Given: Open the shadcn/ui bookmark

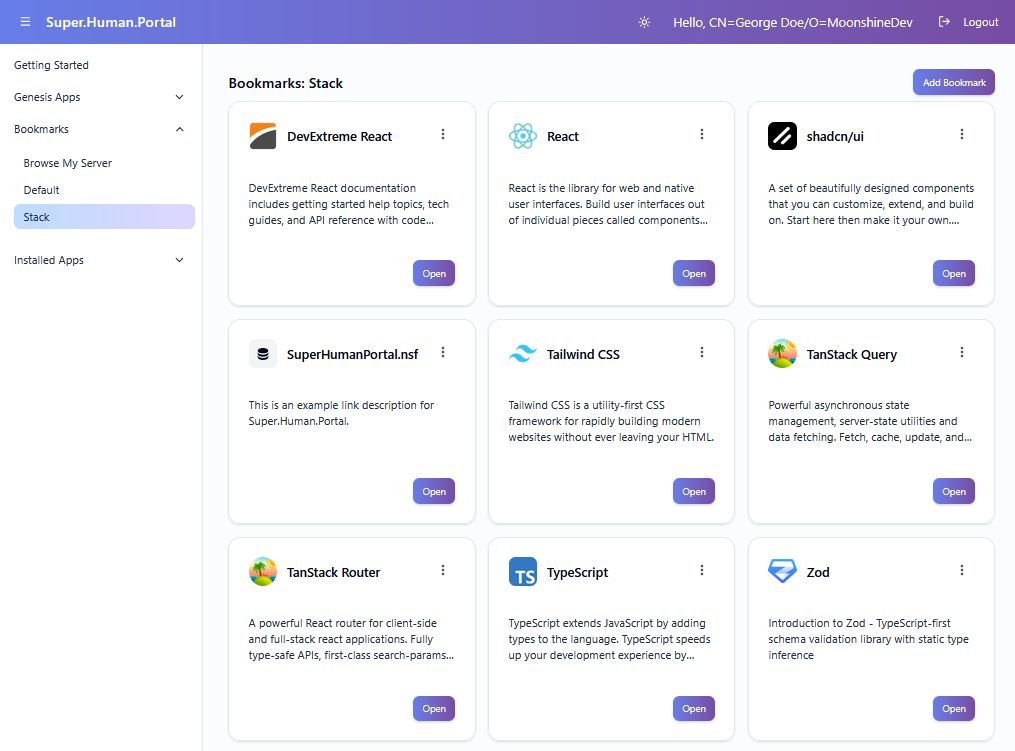Looking at the screenshot, I should [x=954, y=273].
